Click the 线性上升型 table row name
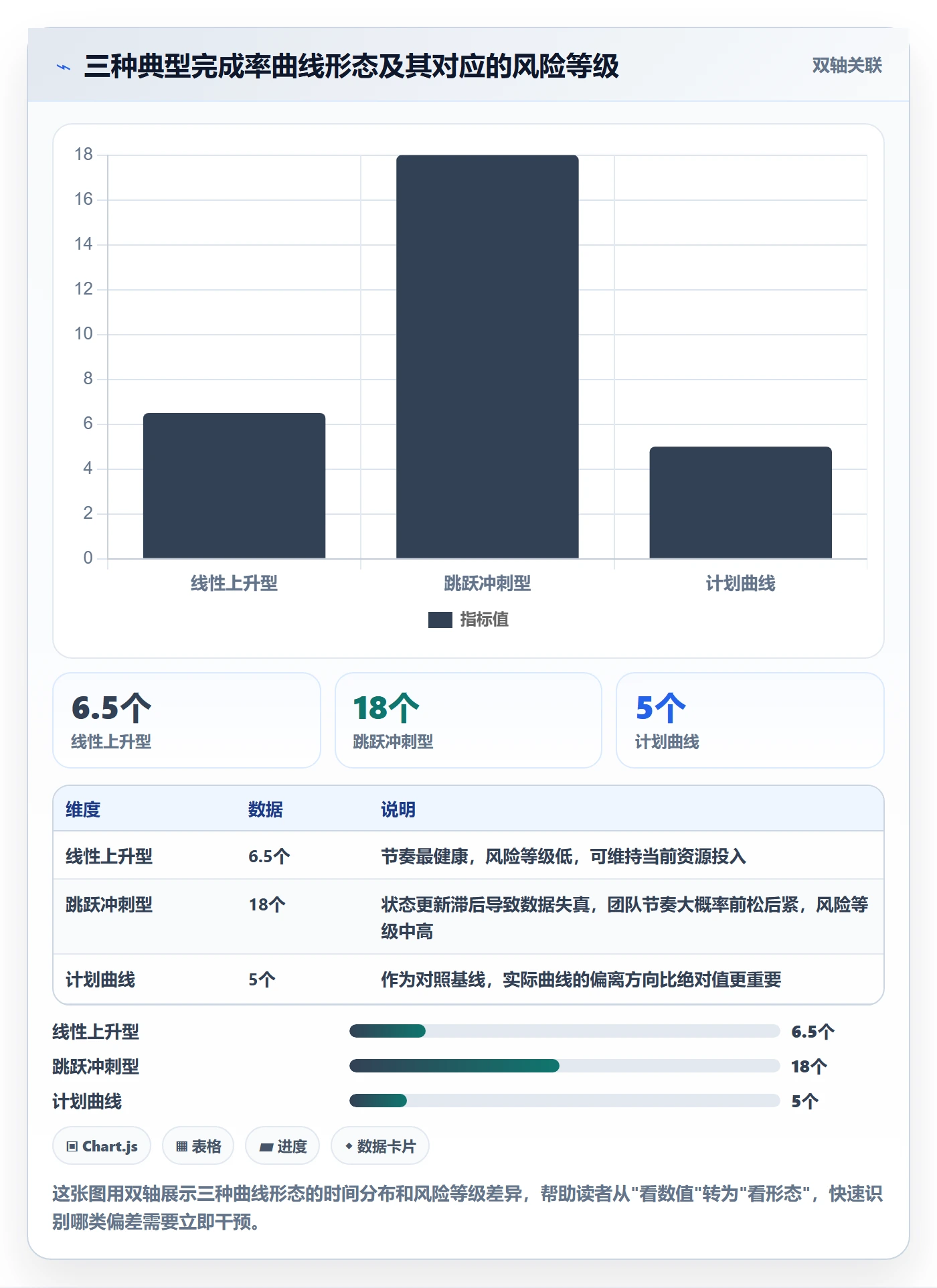Image resolution: width=937 pixels, height=1288 pixels. pyautogui.click(x=109, y=856)
